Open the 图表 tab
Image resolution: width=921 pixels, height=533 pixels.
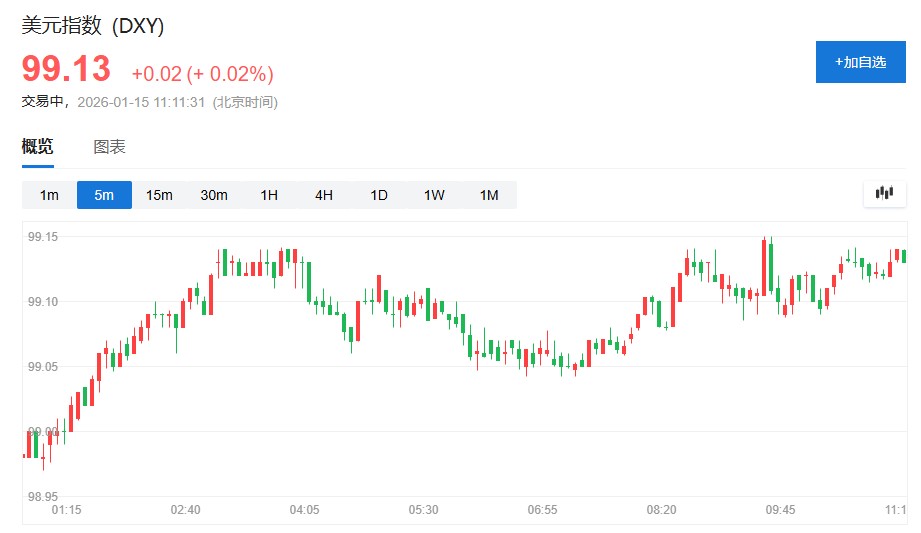(109, 147)
